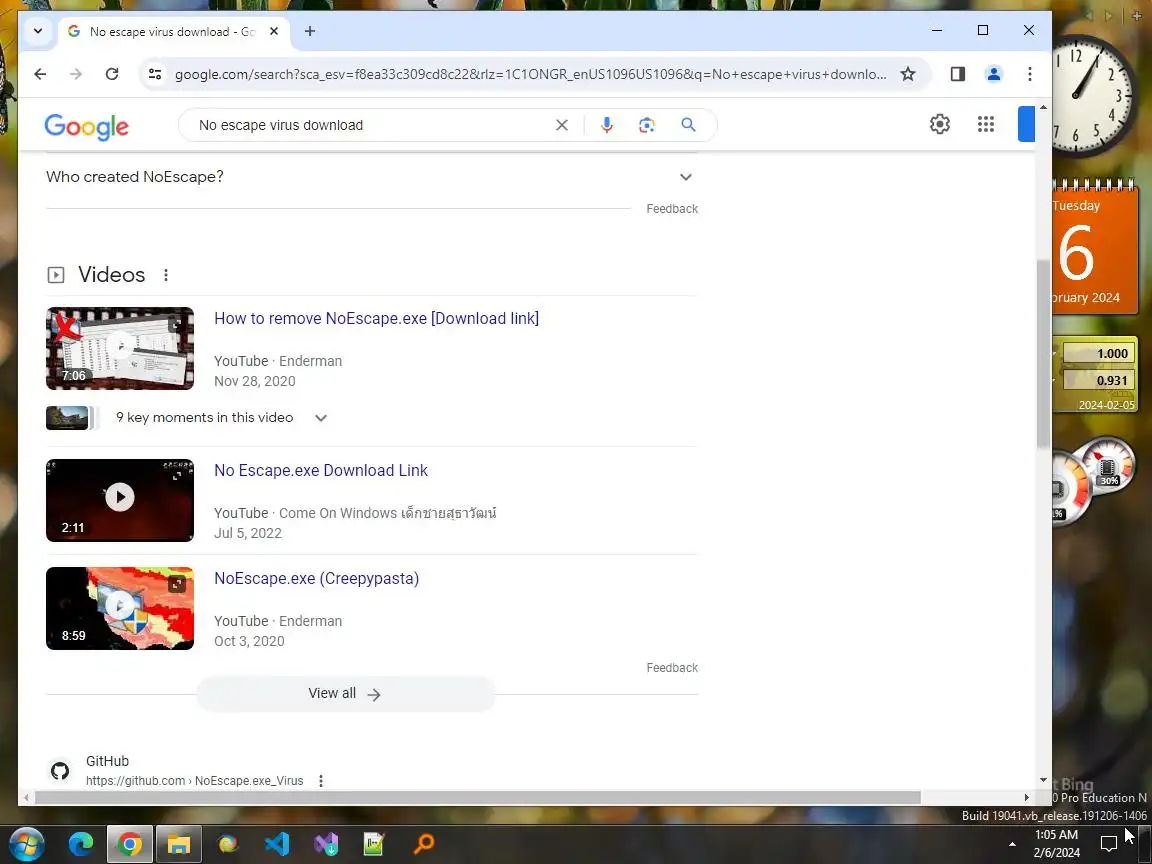Open the github.com NoEscape.exe_Virus result
Image resolution: width=1152 pixels, height=864 pixels.
pos(194,780)
